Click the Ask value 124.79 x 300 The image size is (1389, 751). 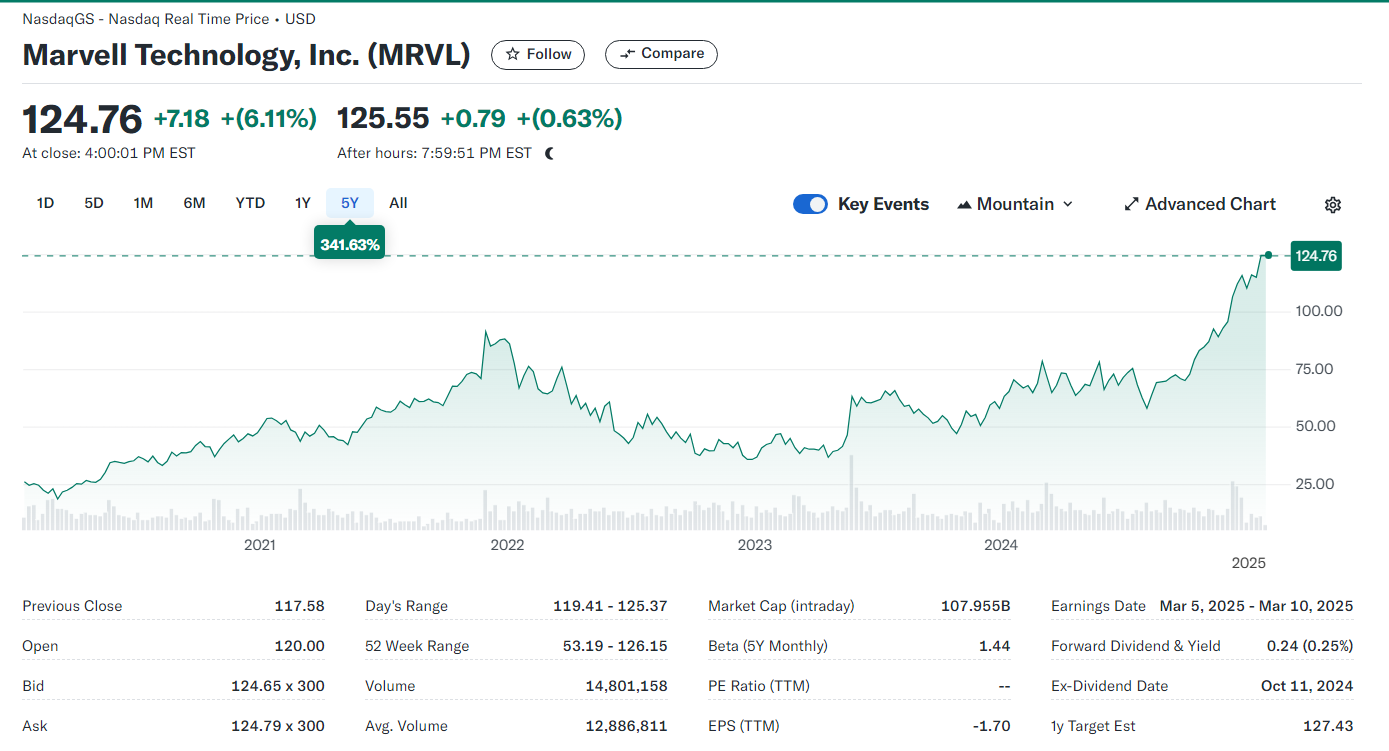click(x=277, y=726)
